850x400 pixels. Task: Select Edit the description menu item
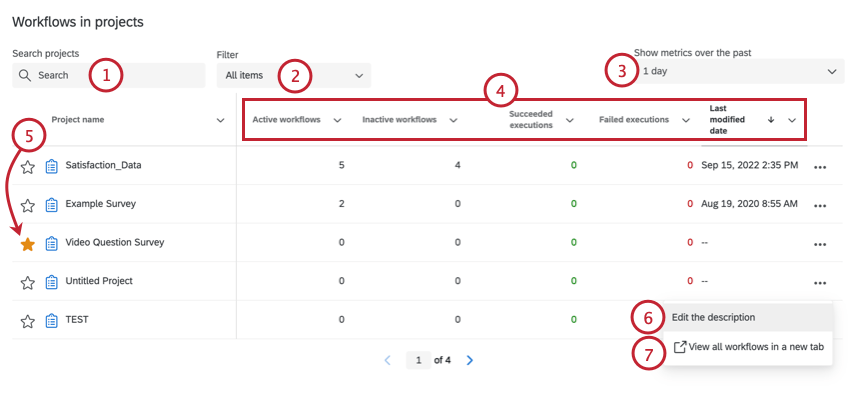click(x=713, y=317)
